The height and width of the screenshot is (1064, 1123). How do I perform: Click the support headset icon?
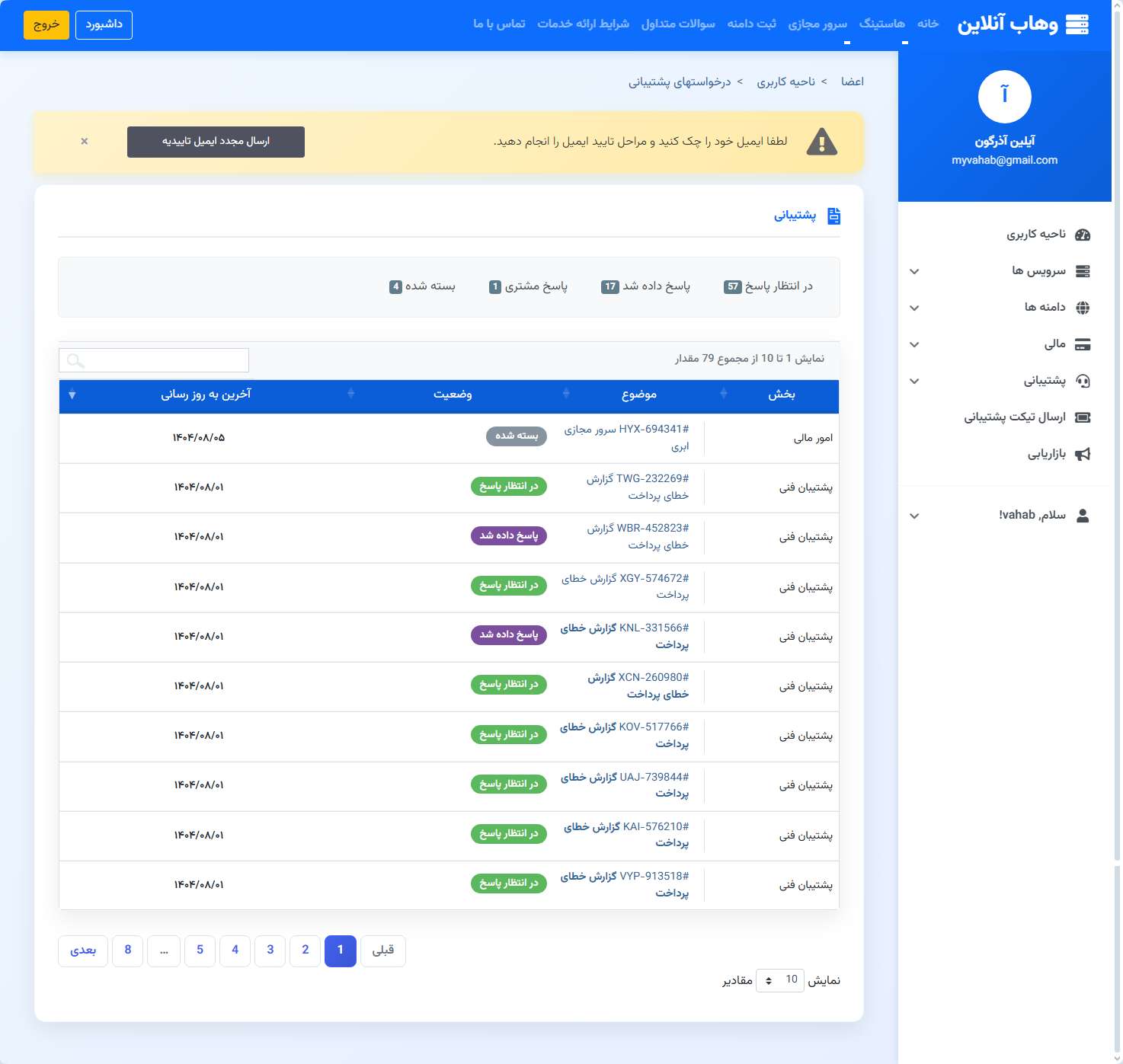click(1083, 381)
